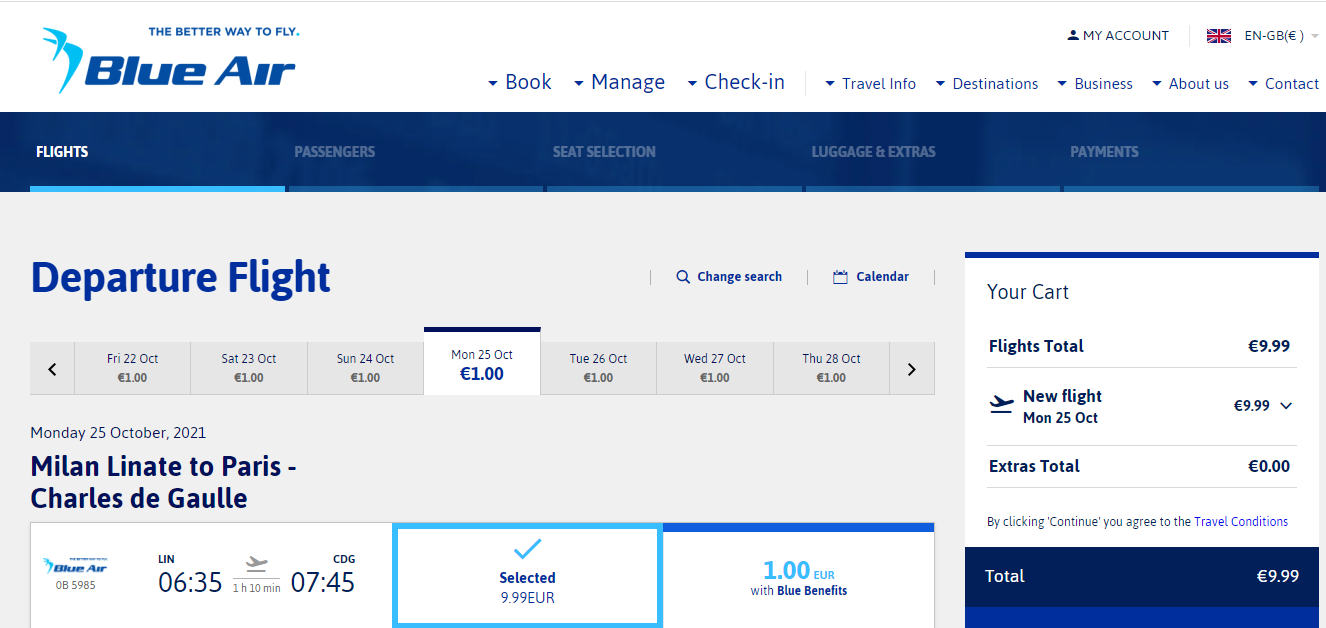Select the Tue 26 Oct date tab
The width and height of the screenshot is (1326, 628).
pyautogui.click(x=598, y=368)
